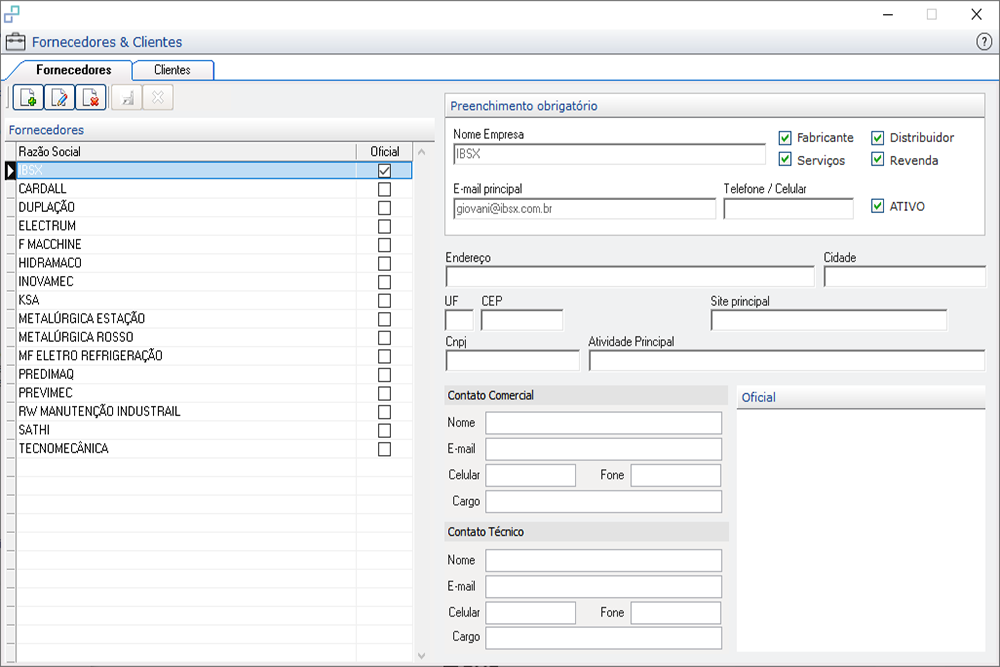Click the CEP input field

(x=522, y=320)
